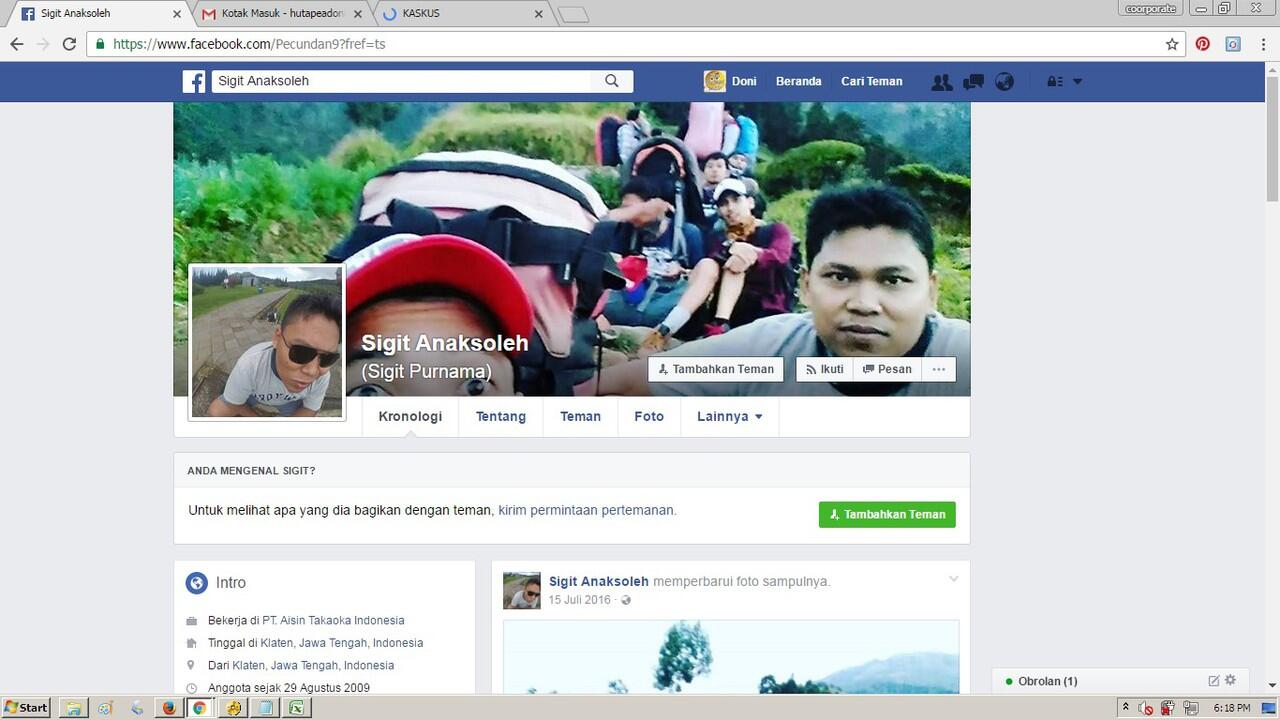Click the Pesan button

point(887,369)
